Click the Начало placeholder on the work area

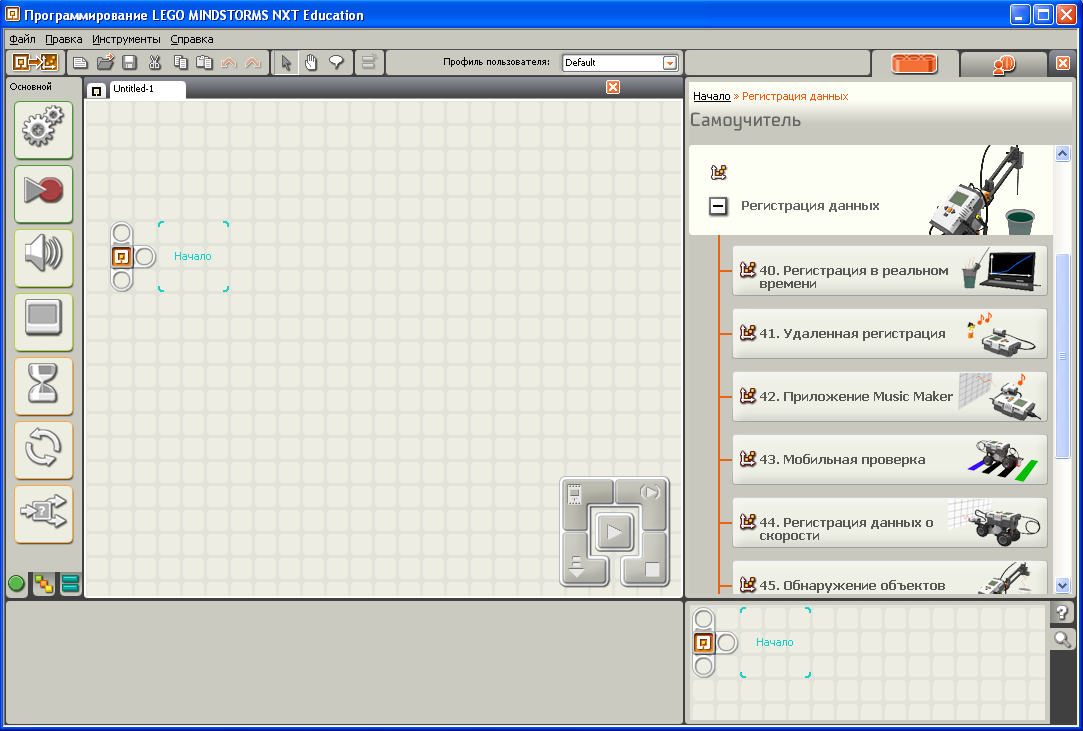pyautogui.click(x=193, y=256)
